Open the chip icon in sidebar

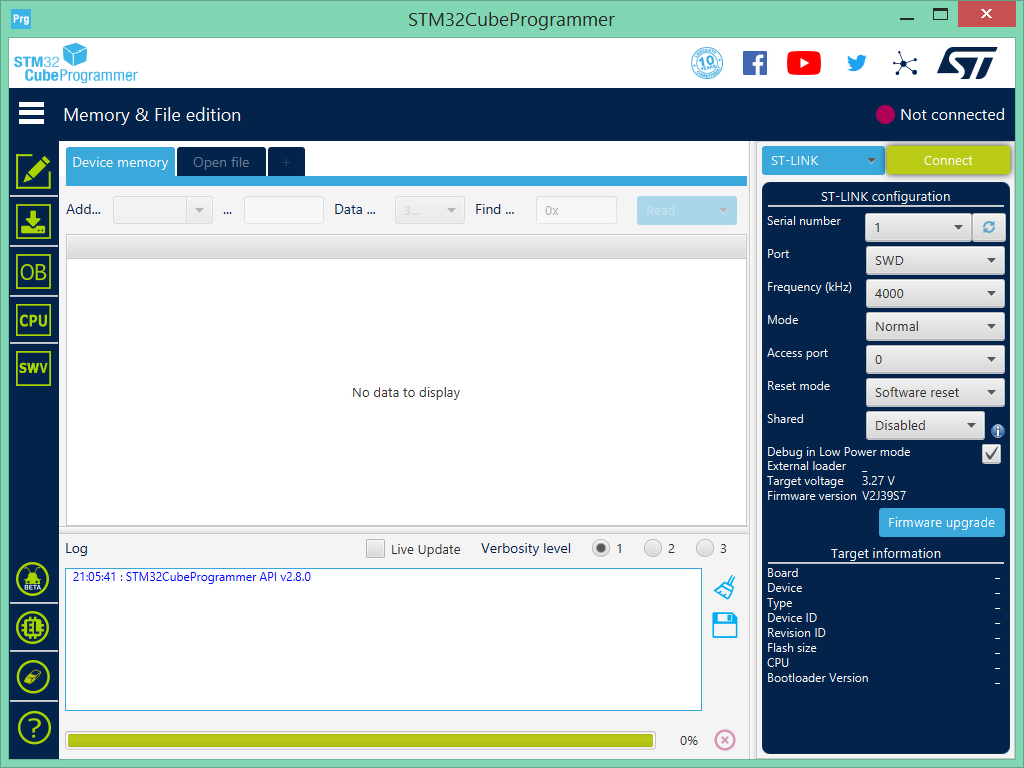tap(33, 628)
